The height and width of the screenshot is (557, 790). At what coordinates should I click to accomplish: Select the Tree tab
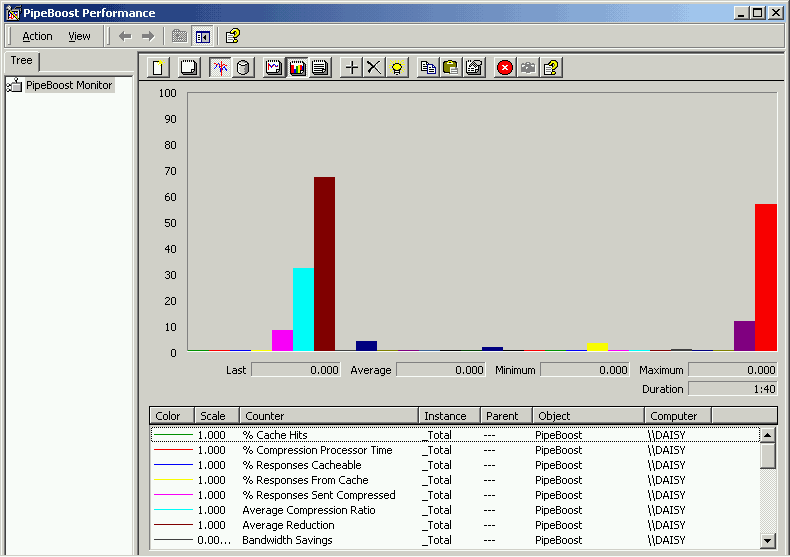coord(21,61)
